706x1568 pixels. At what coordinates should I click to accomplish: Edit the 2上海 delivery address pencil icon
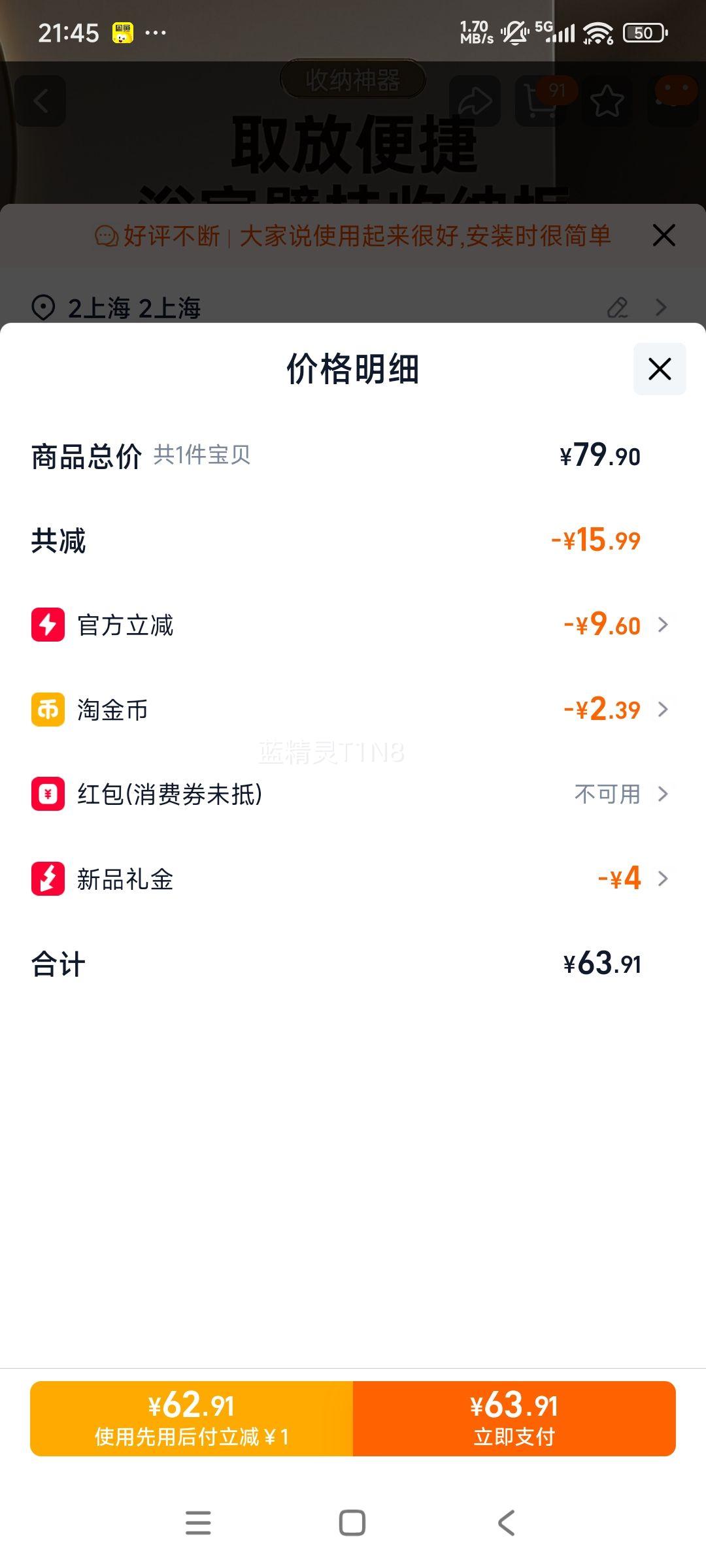(x=617, y=307)
